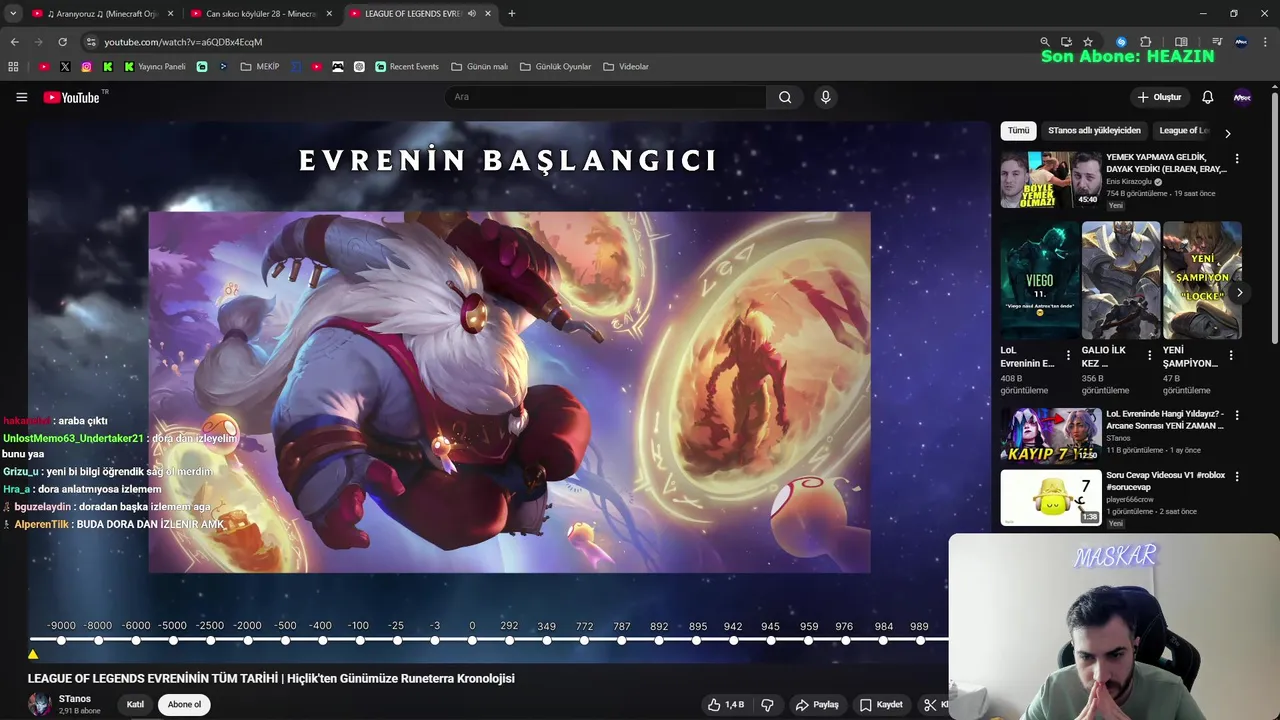Select the Tümü filter chip
This screenshot has width=1280, height=720.
click(1018, 131)
